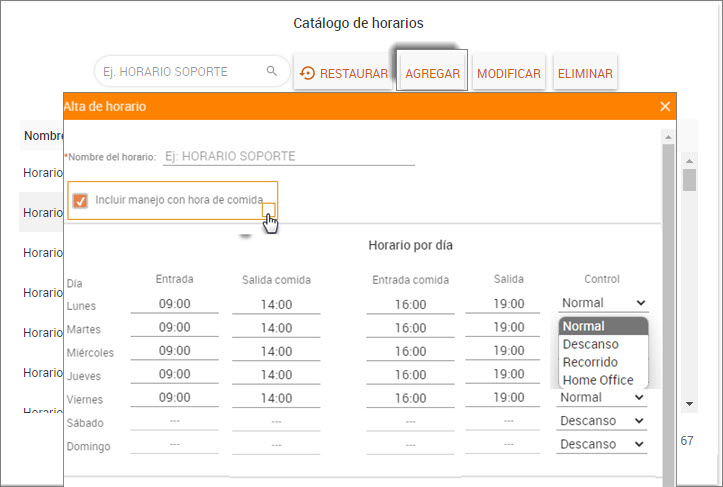Open the Lunes Control dropdown
The height and width of the screenshot is (487, 723).
(603, 303)
